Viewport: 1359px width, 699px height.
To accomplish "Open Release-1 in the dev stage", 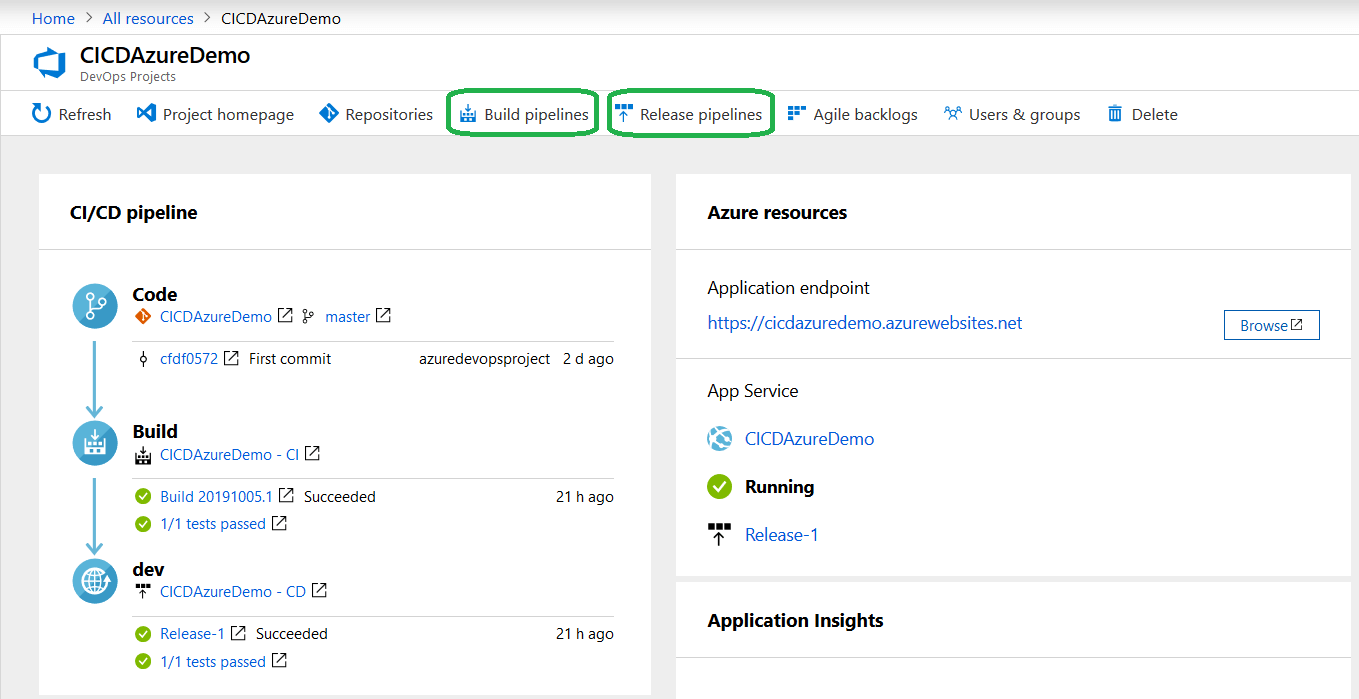I will [193, 634].
